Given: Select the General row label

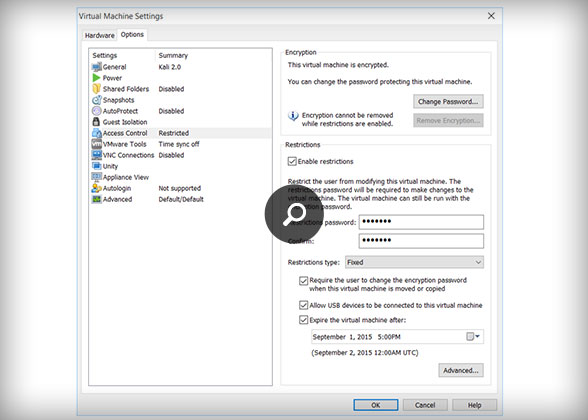Looking at the screenshot, I should tap(114, 67).
